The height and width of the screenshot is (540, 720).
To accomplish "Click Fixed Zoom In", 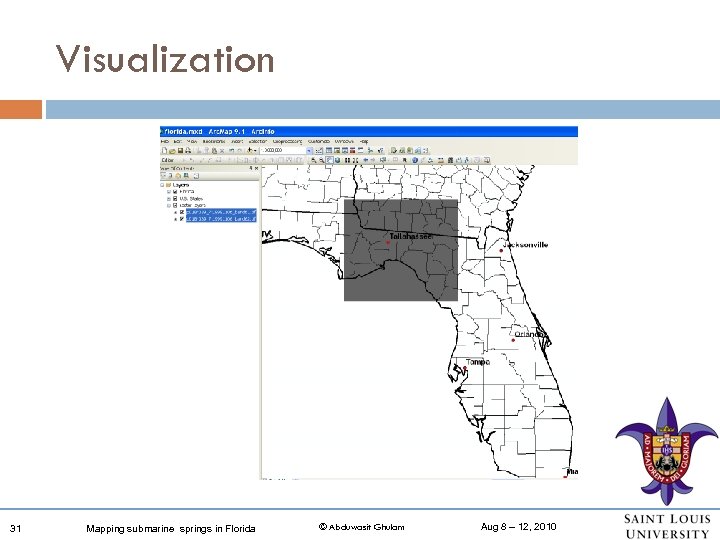I will [x=347, y=160].
